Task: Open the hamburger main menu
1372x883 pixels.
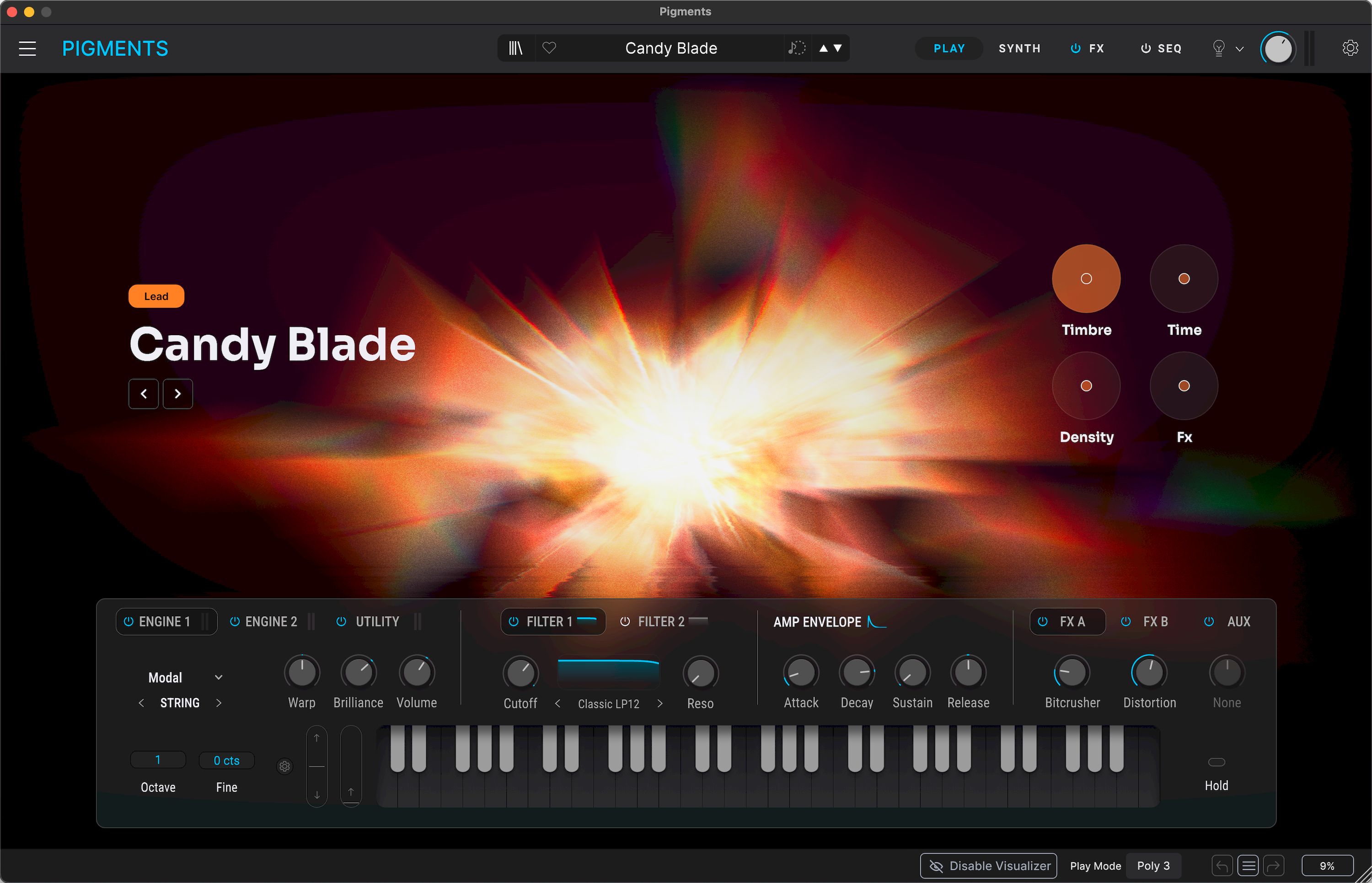Action: [x=27, y=49]
